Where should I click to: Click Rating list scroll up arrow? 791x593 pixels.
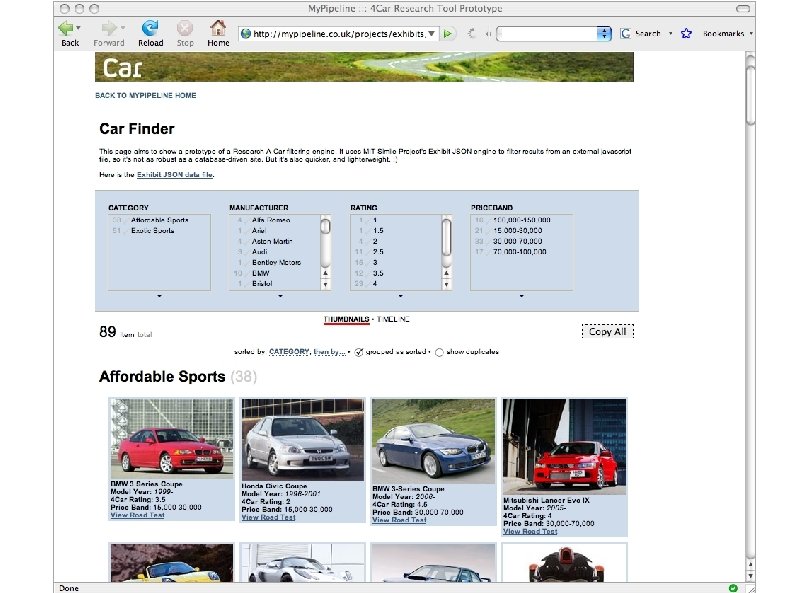click(x=446, y=273)
